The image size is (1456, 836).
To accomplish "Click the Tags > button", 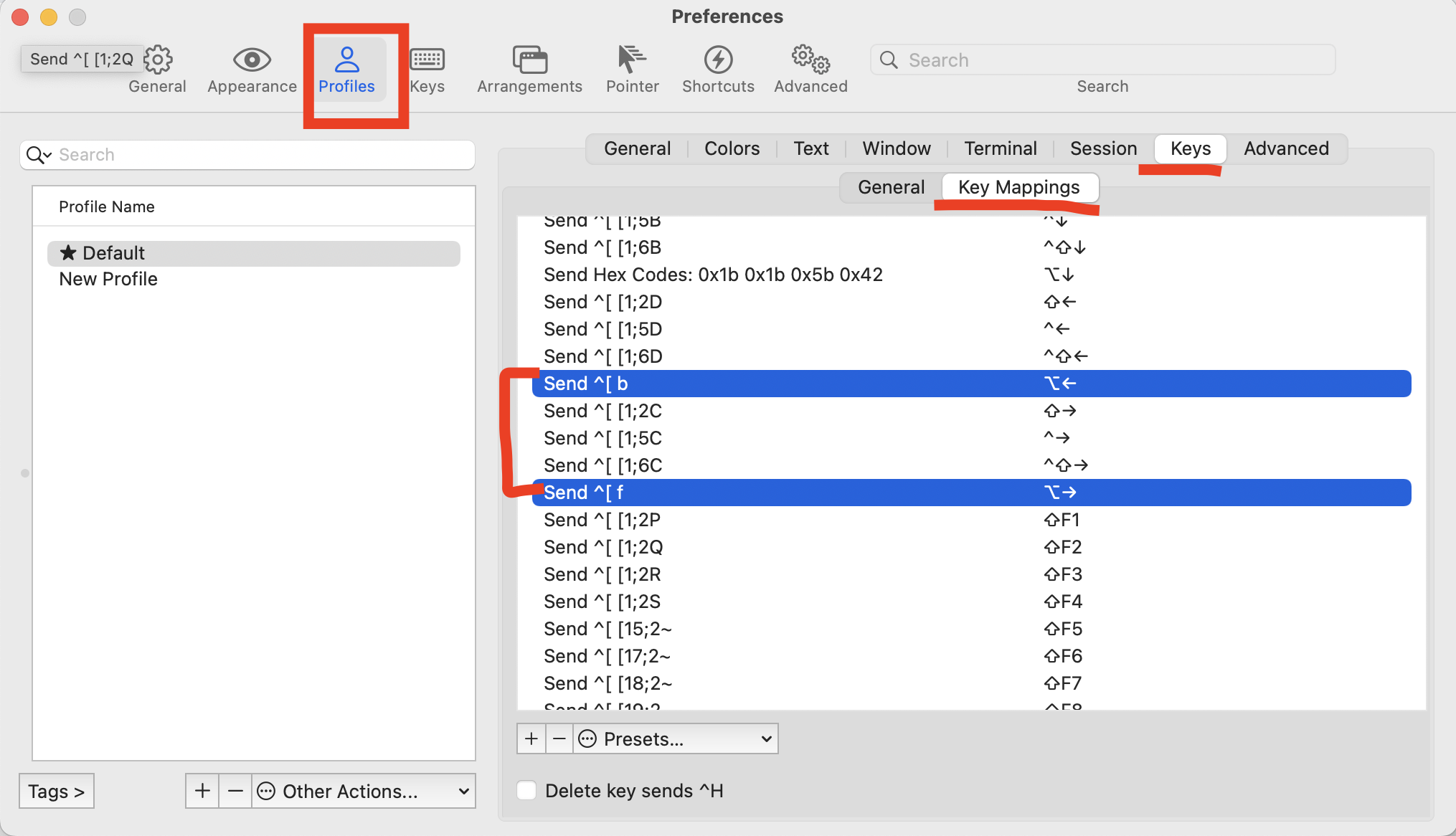I will (57, 791).
